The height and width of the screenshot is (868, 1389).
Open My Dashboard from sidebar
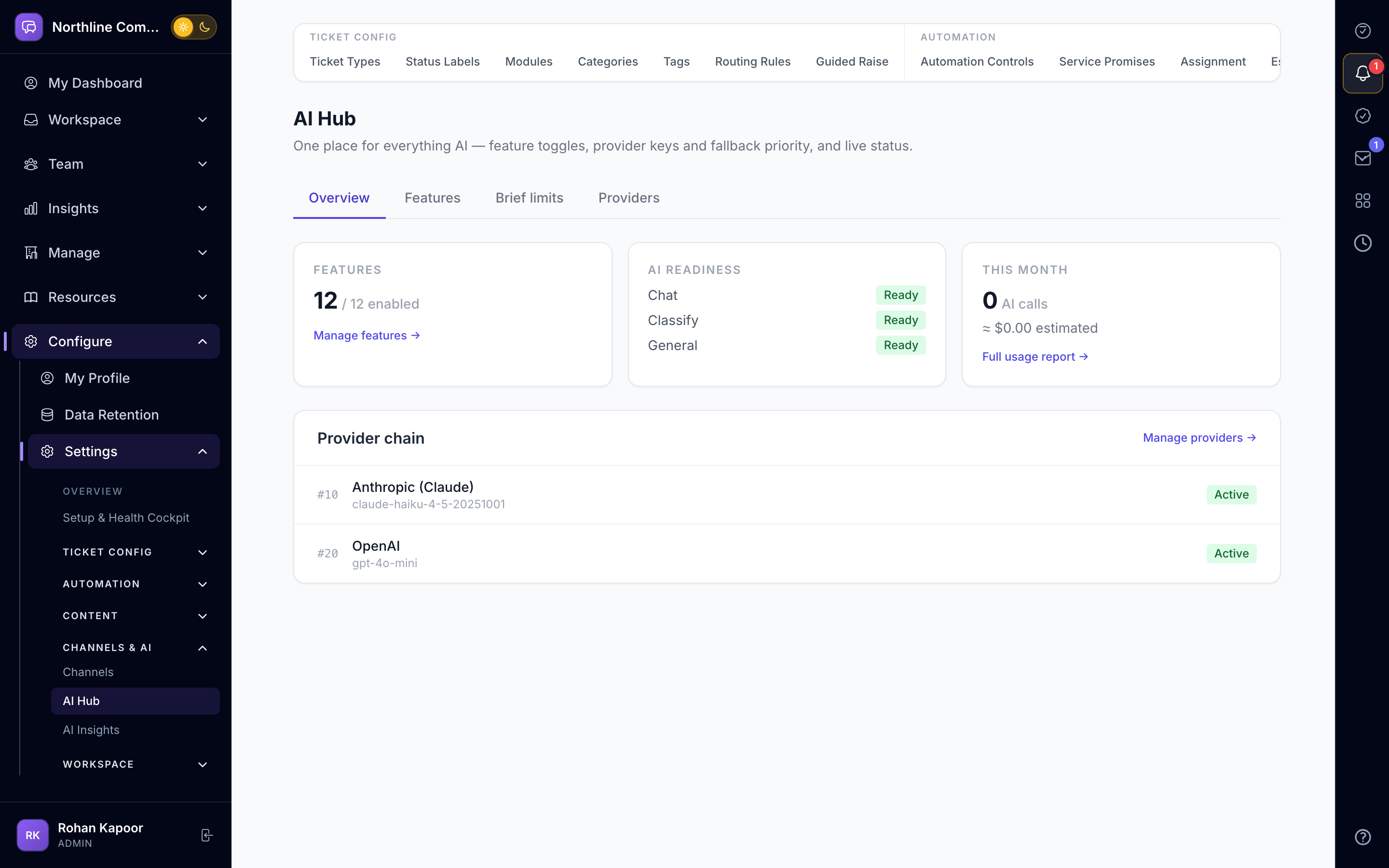pos(115,82)
